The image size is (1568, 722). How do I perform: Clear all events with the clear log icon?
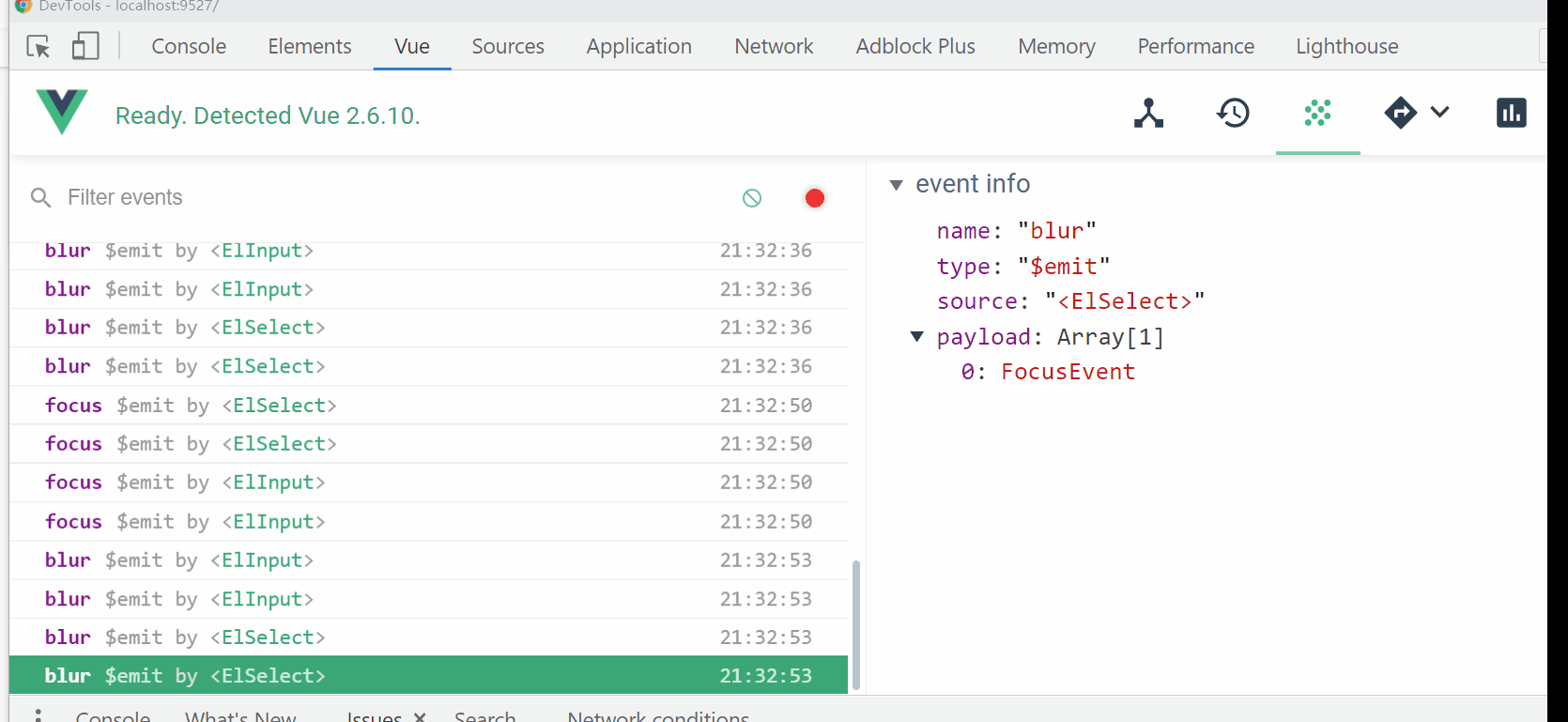pos(752,198)
